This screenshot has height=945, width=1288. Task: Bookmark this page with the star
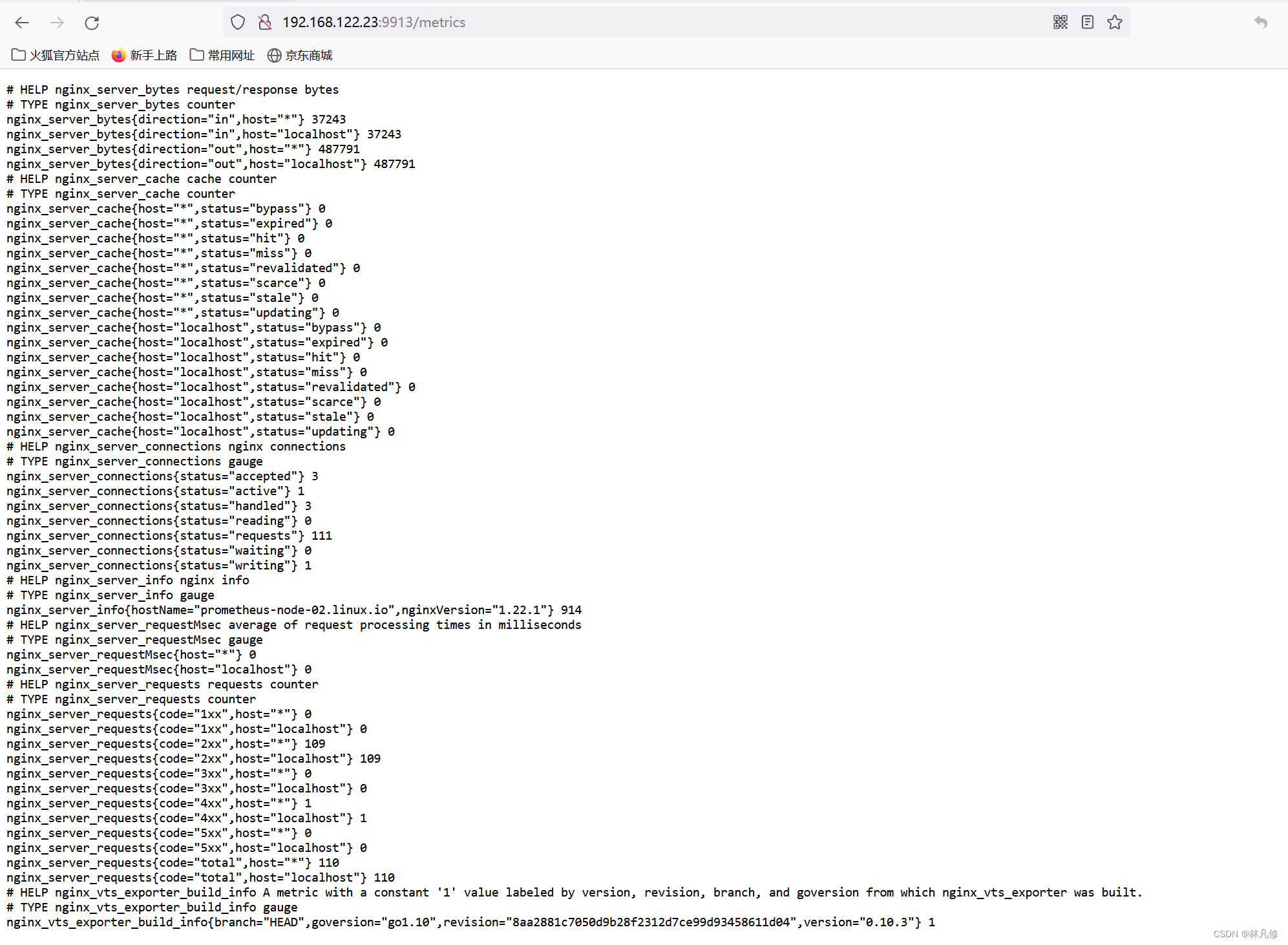1115,23
